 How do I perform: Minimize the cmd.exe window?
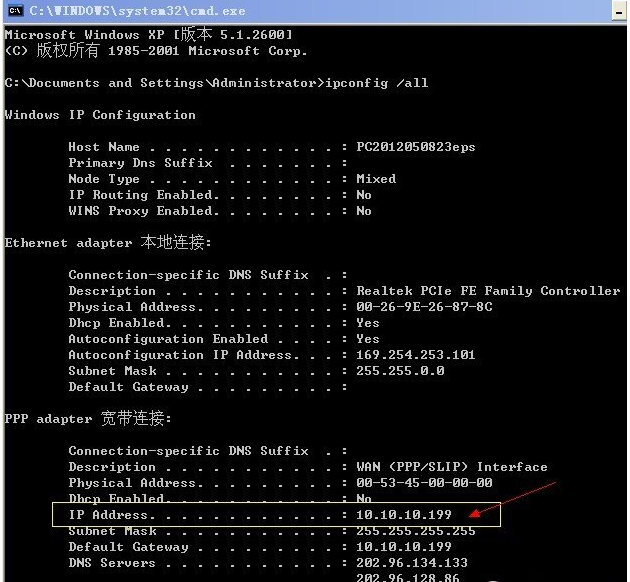(619, 11)
